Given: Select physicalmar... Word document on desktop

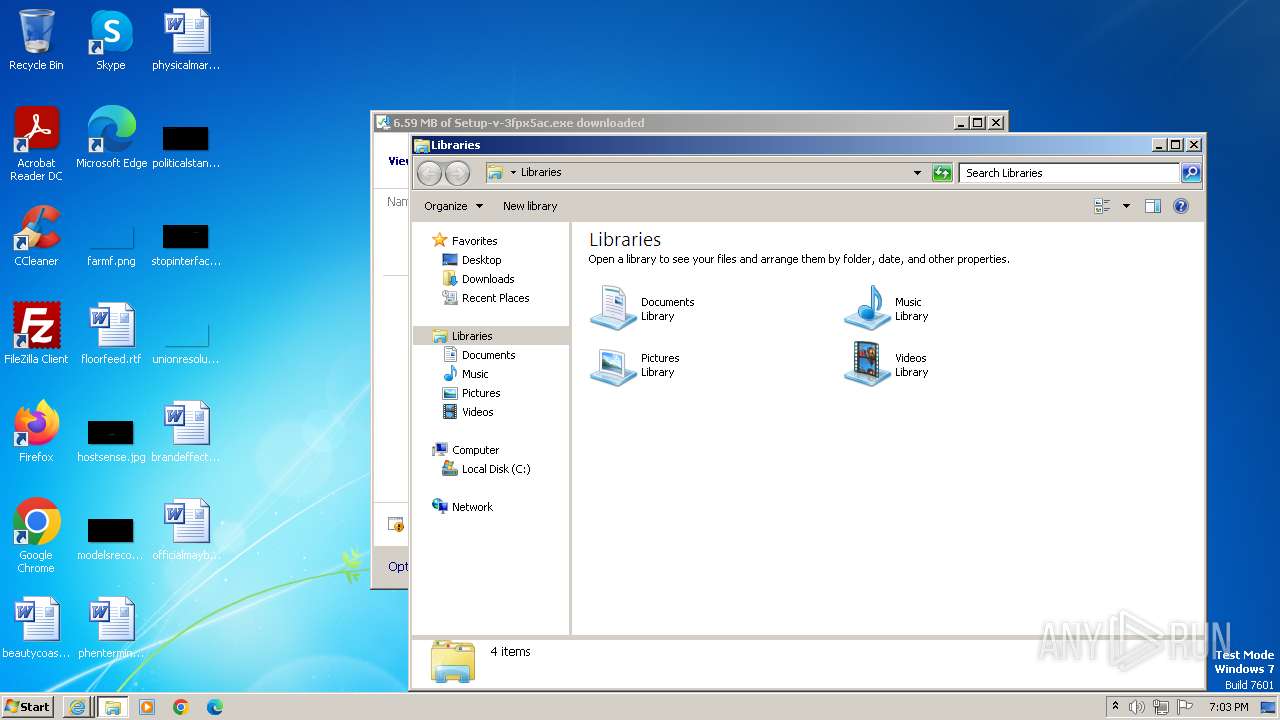Looking at the screenshot, I should pyautogui.click(x=186, y=40).
